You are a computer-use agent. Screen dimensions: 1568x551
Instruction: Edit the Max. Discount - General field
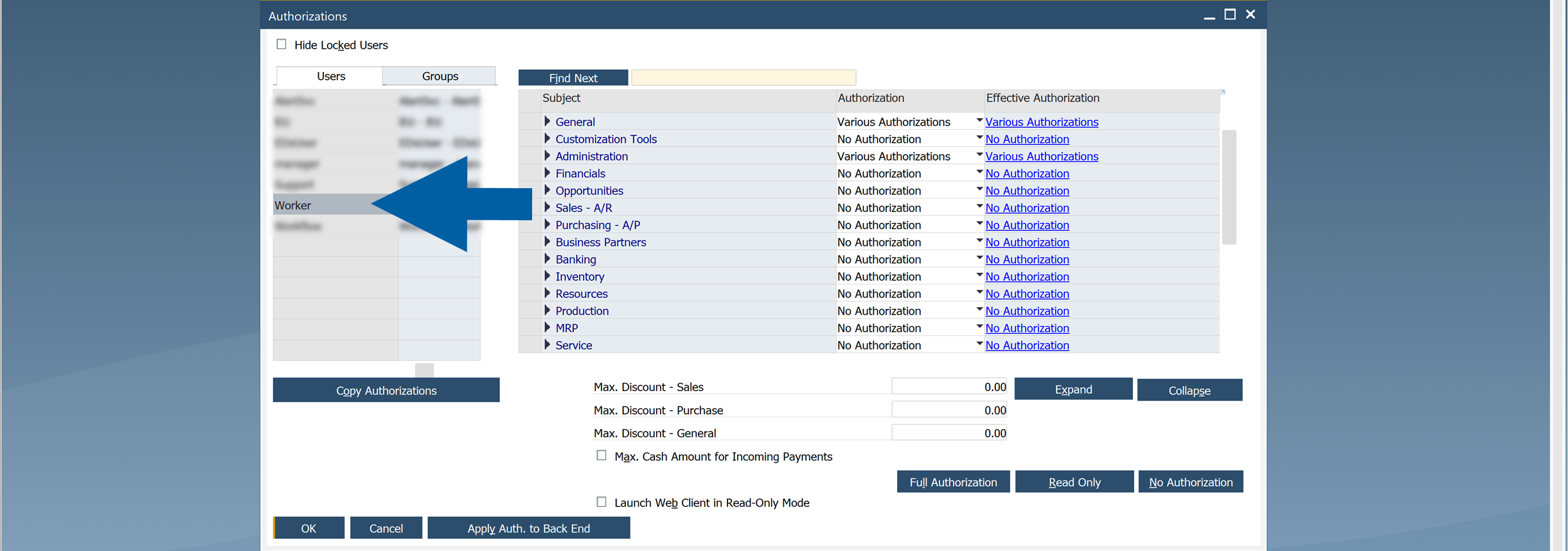click(x=949, y=433)
